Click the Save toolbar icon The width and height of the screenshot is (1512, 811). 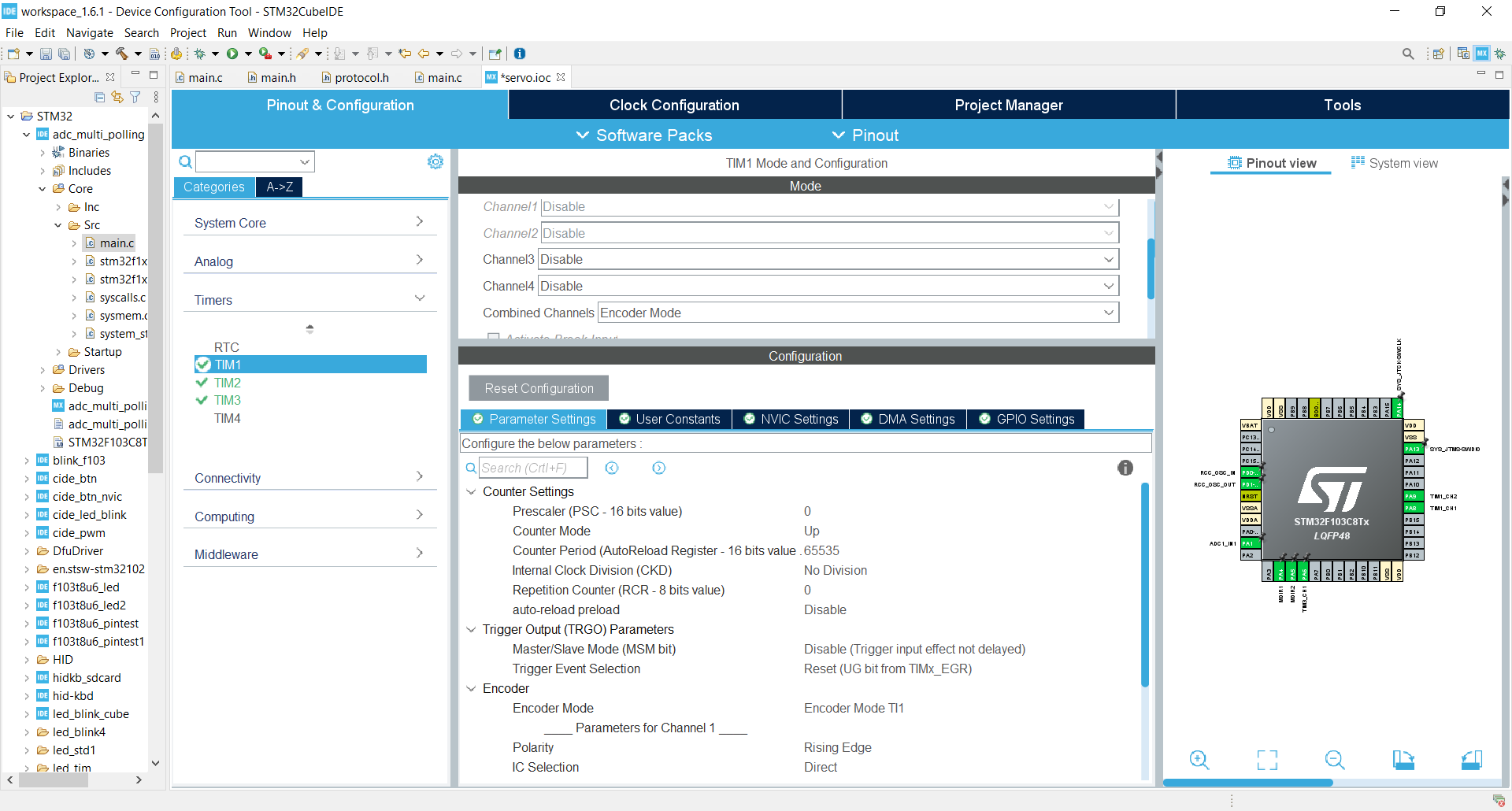click(46, 54)
